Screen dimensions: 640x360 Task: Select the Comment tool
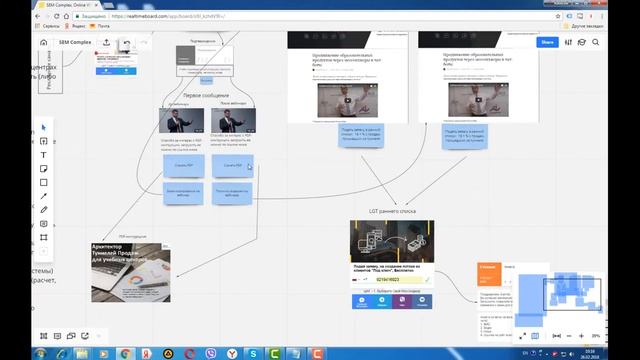pos(44,224)
